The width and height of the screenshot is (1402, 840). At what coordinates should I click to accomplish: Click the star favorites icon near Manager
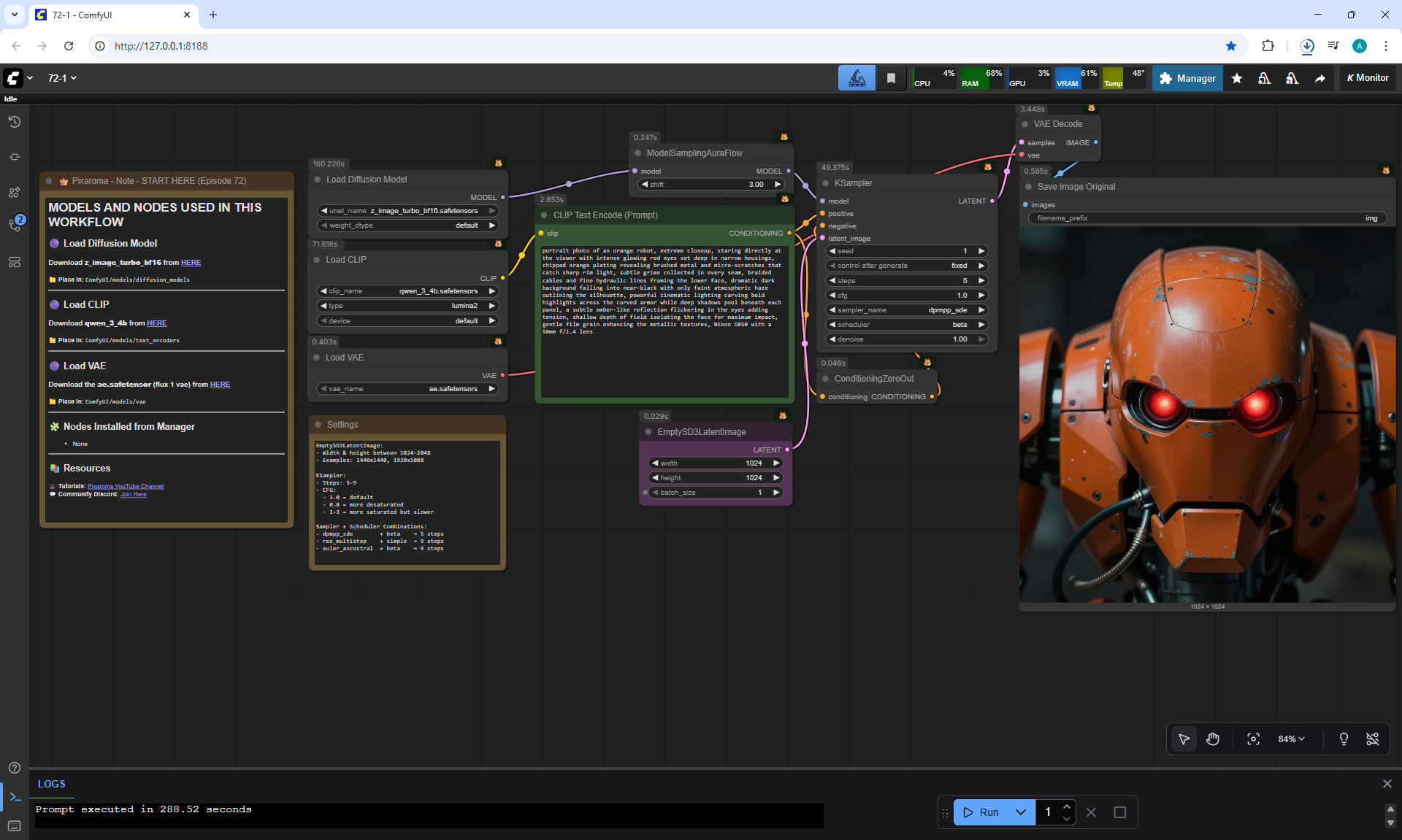click(1237, 78)
